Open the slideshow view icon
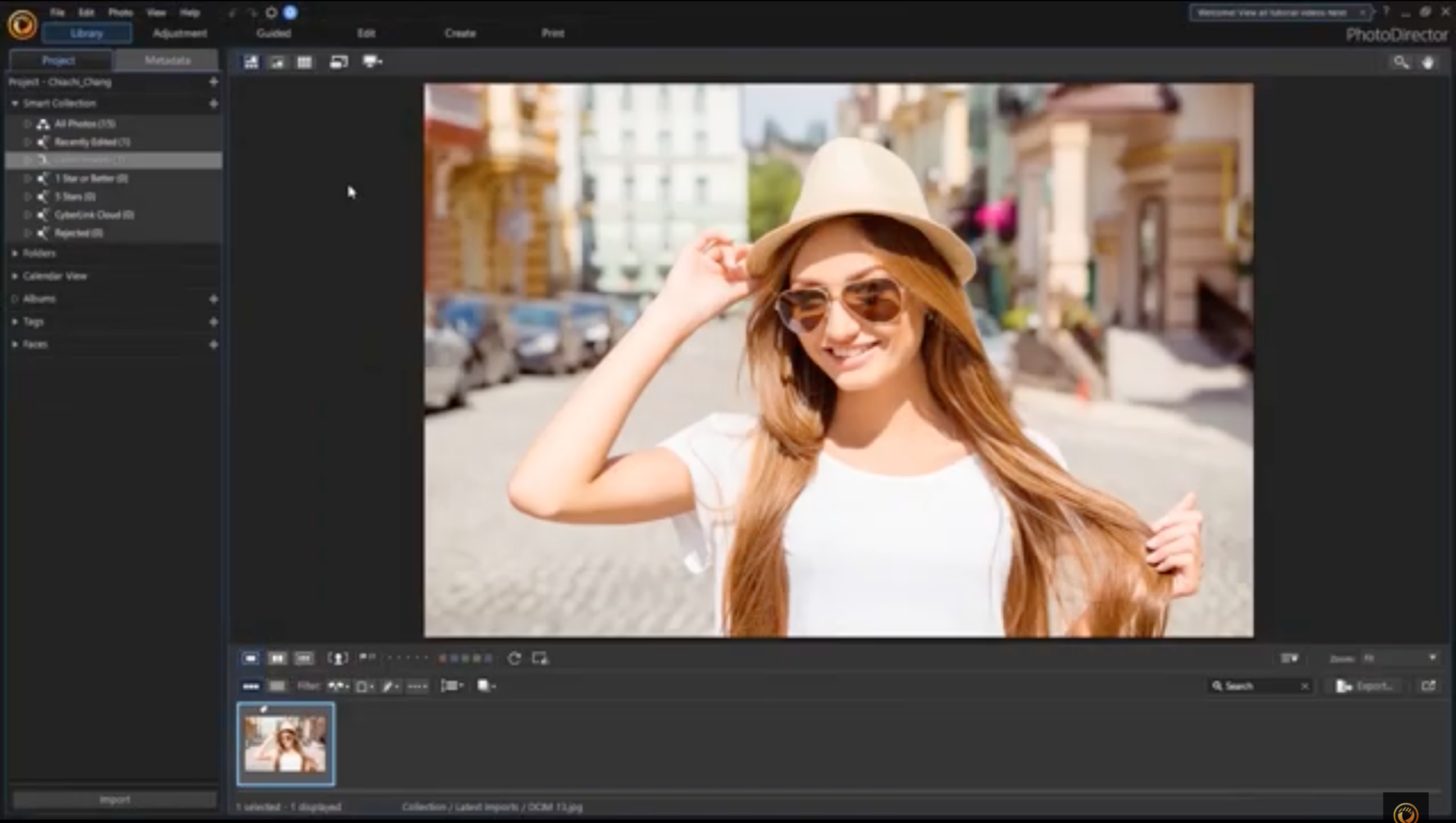Image resolution: width=1456 pixels, height=823 pixels. [370, 62]
